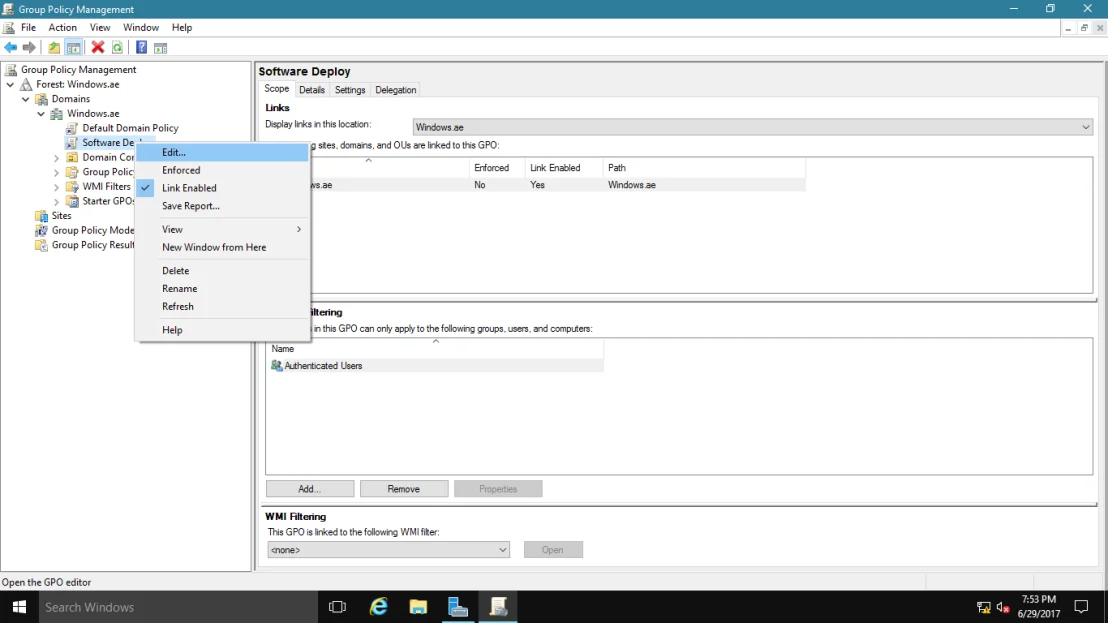The width and height of the screenshot is (1108, 623).
Task: Collapse the Windows.ae domain node
Action: pos(41,114)
